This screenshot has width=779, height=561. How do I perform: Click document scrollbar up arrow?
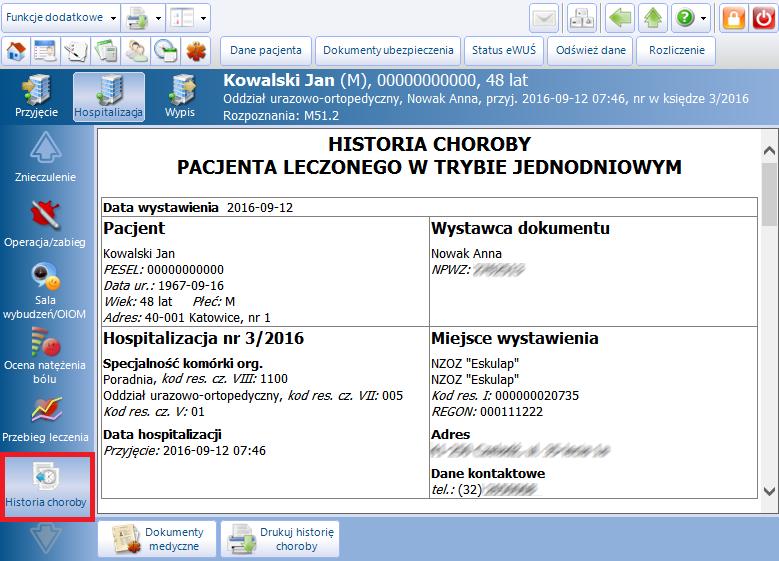(x=769, y=150)
